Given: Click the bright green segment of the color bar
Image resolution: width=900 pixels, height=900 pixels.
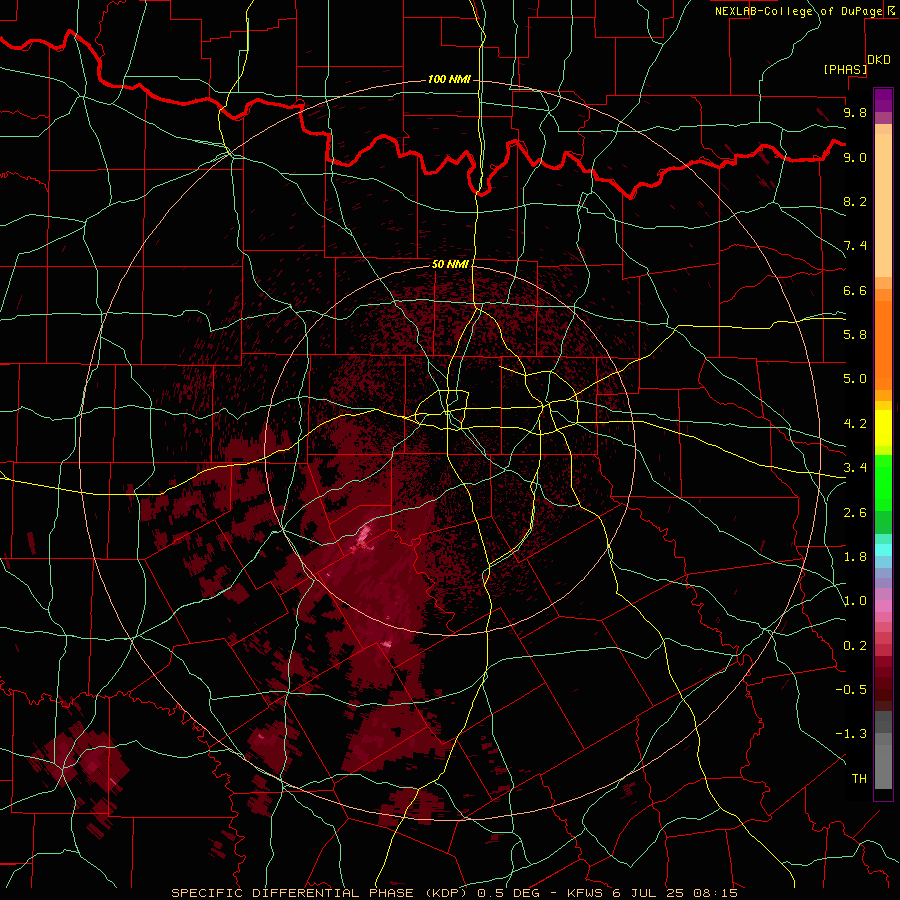Looking at the screenshot, I should (883, 485).
